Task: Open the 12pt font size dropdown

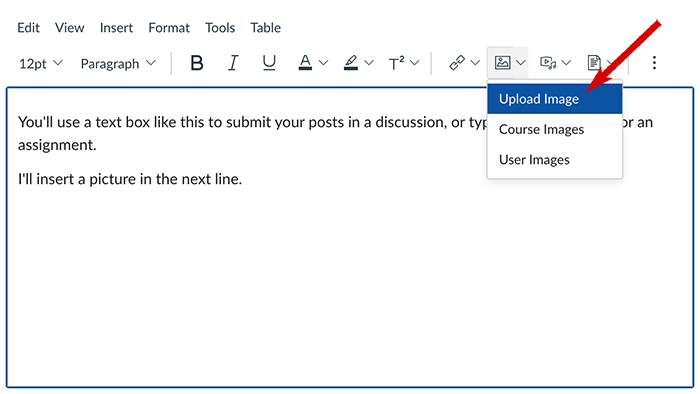Action: pyautogui.click(x=41, y=63)
